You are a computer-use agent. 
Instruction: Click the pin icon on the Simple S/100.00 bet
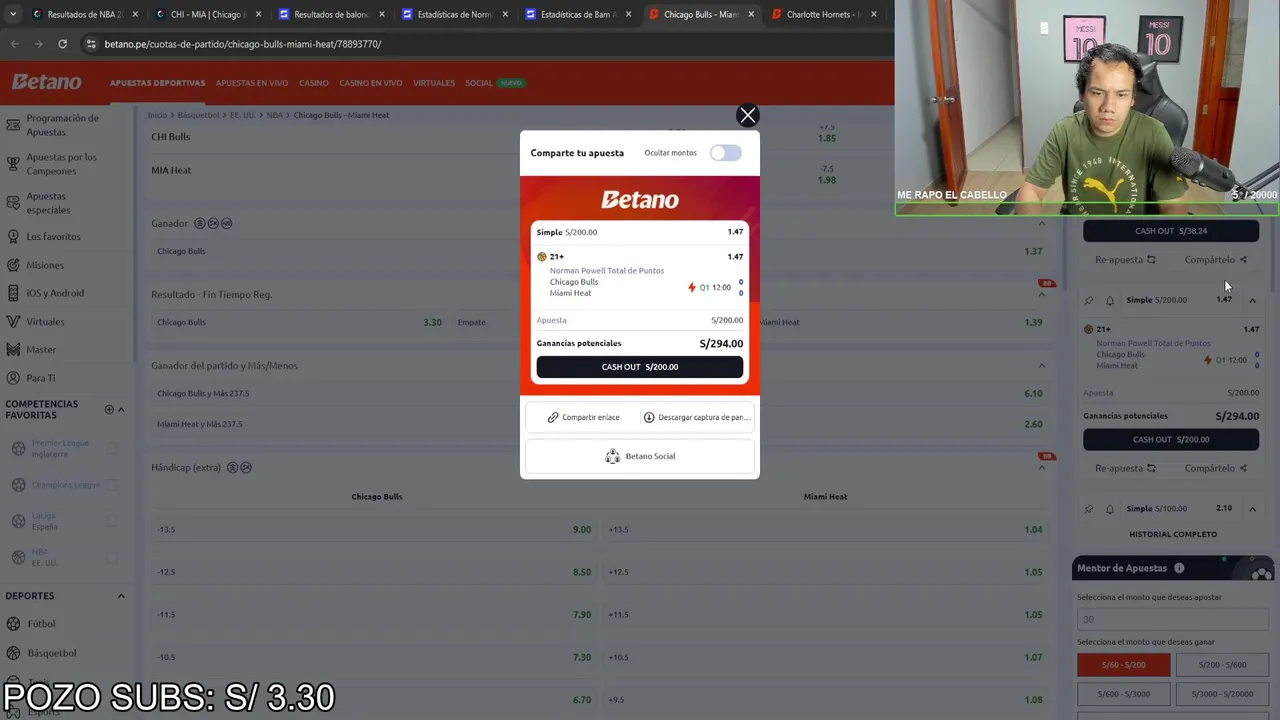(1089, 509)
